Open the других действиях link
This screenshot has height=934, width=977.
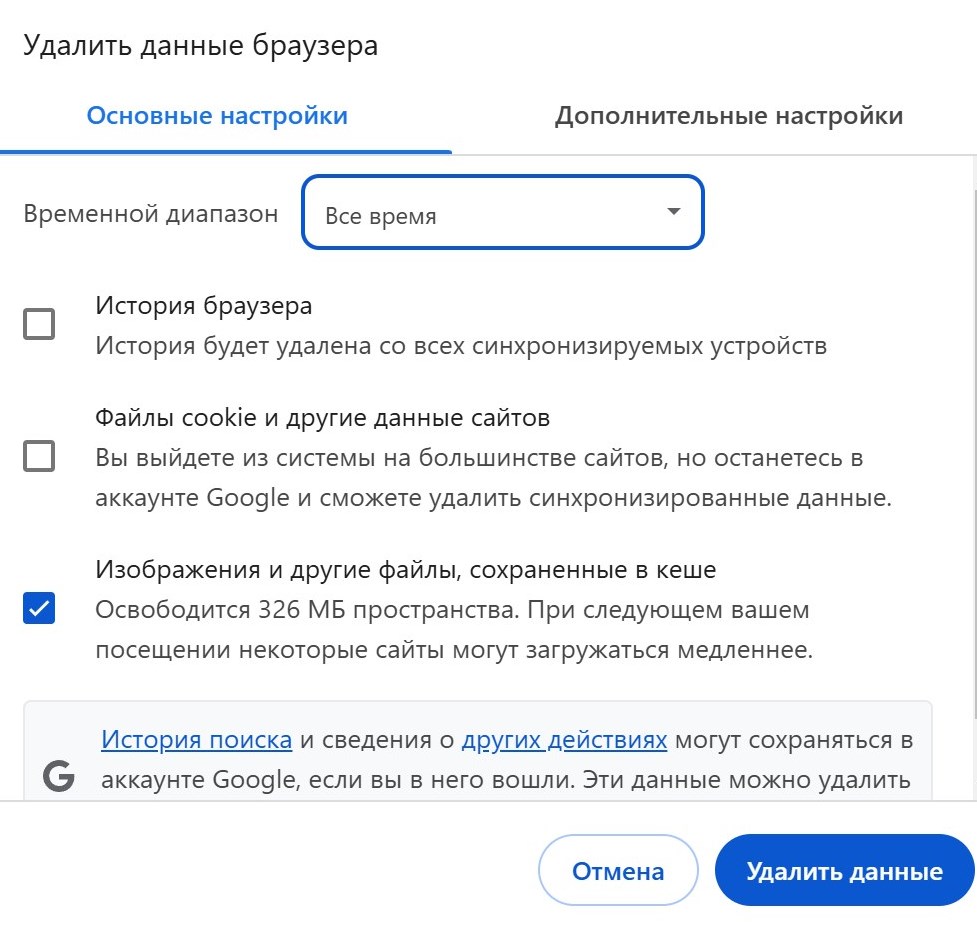click(564, 741)
